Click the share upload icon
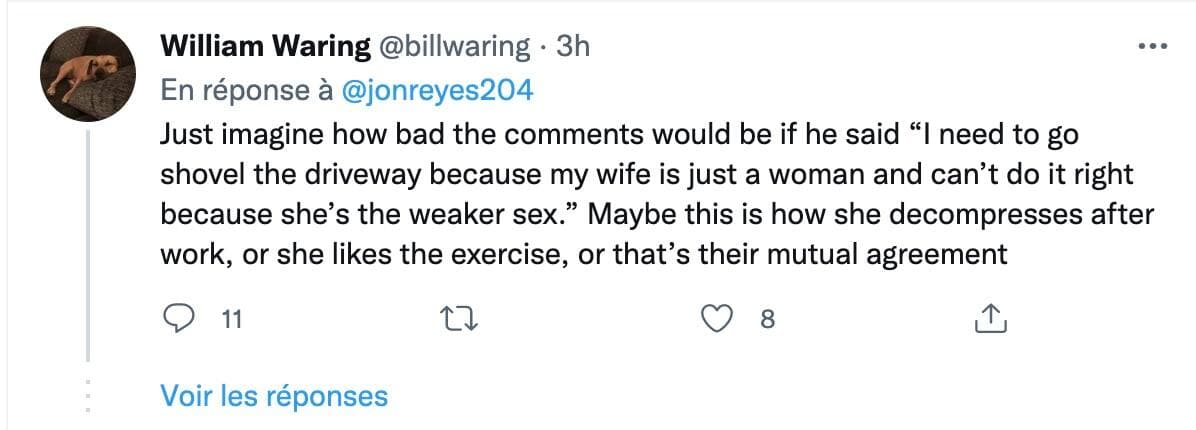This screenshot has height=430, width=1196. pos(988,319)
